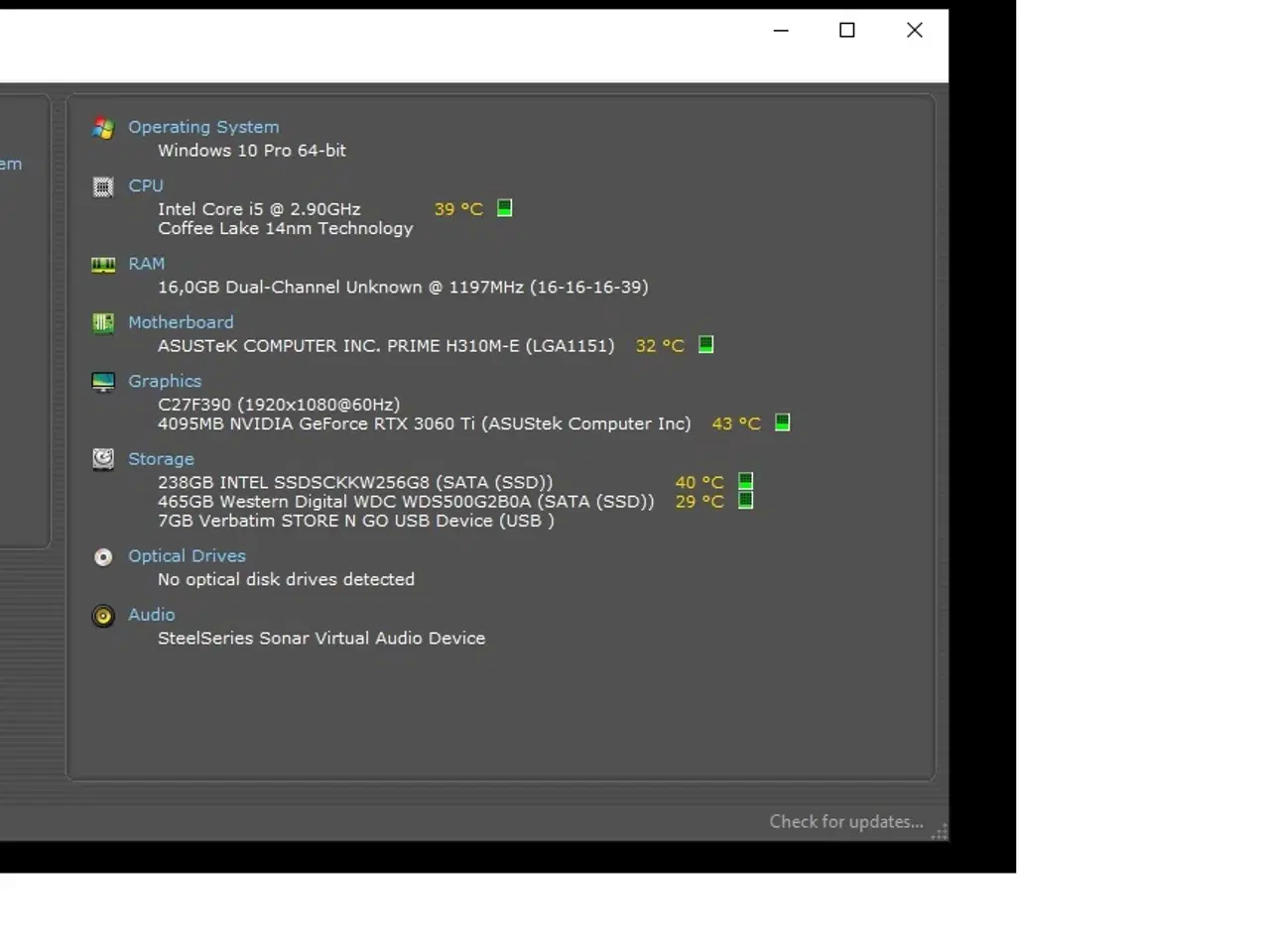Select the No optical disk drives detected text

[x=286, y=579]
